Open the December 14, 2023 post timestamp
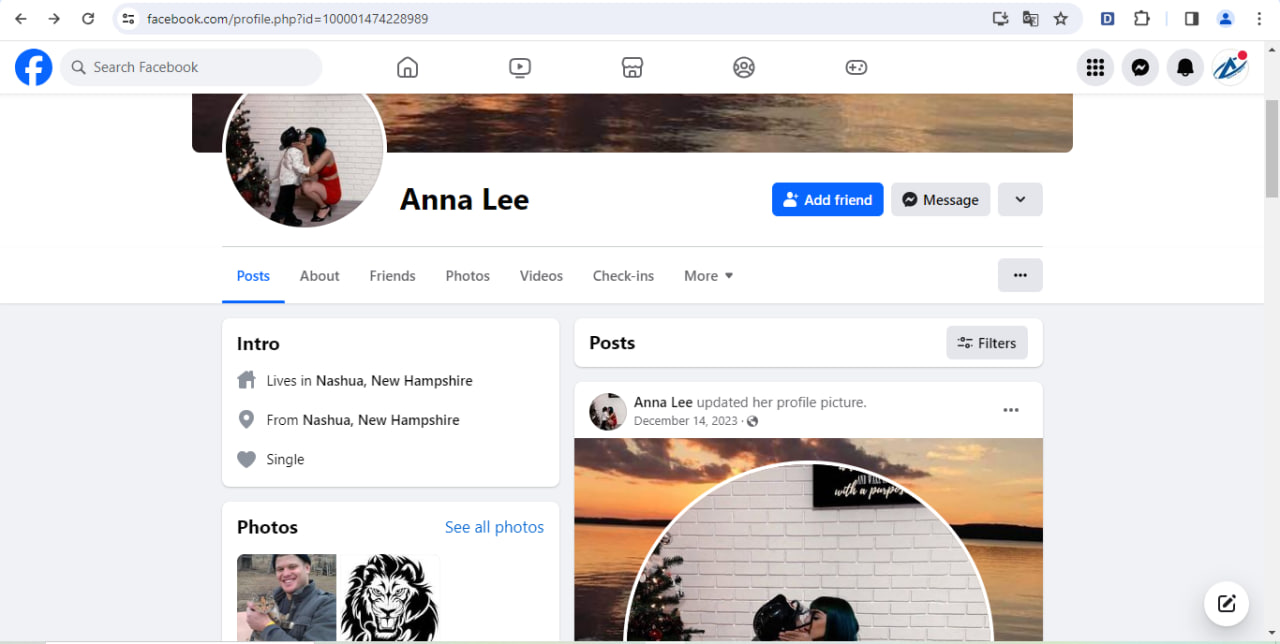Screen dimensions: 1280x644 (x=686, y=421)
